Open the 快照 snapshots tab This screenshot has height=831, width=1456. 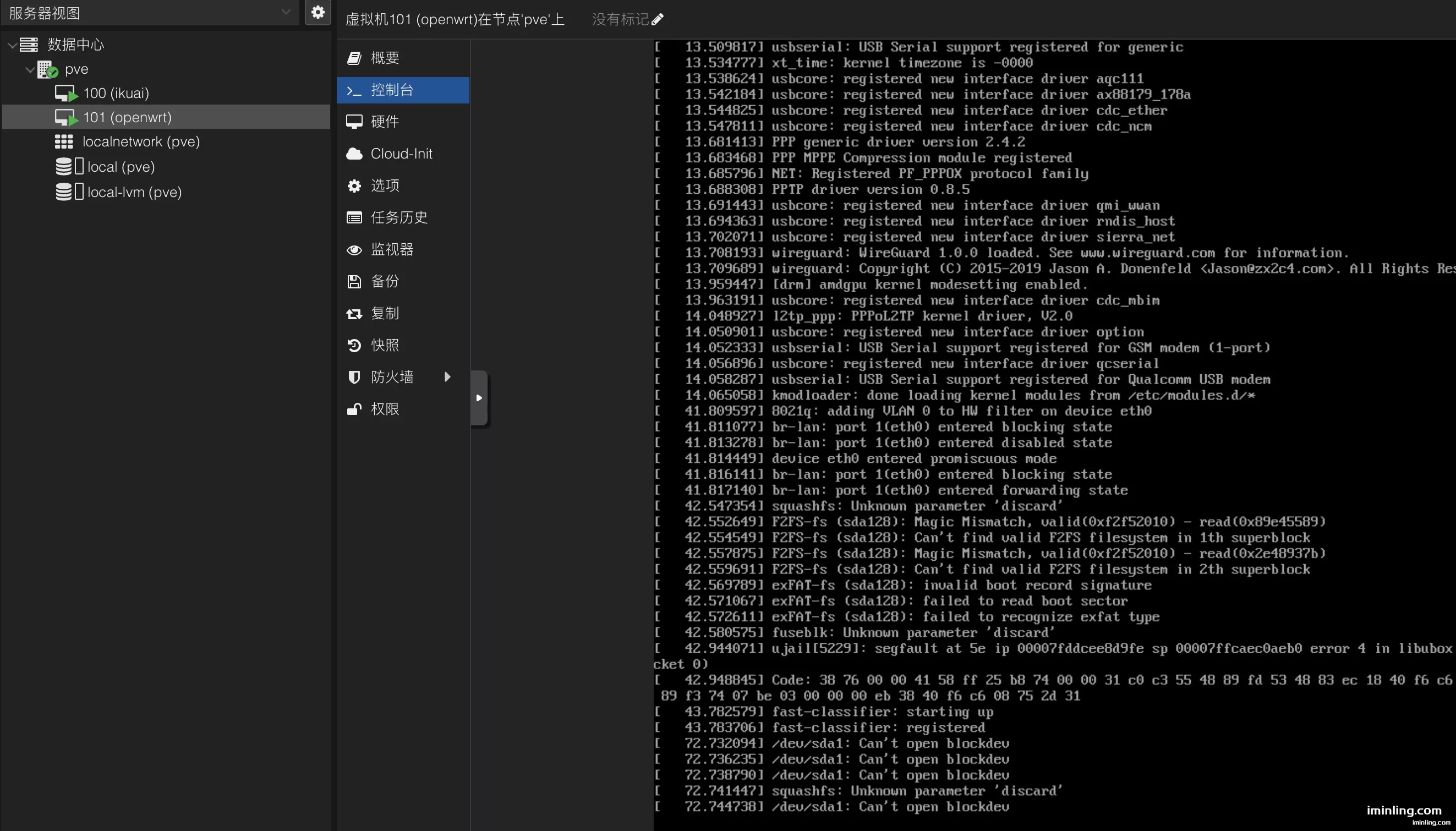point(403,345)
